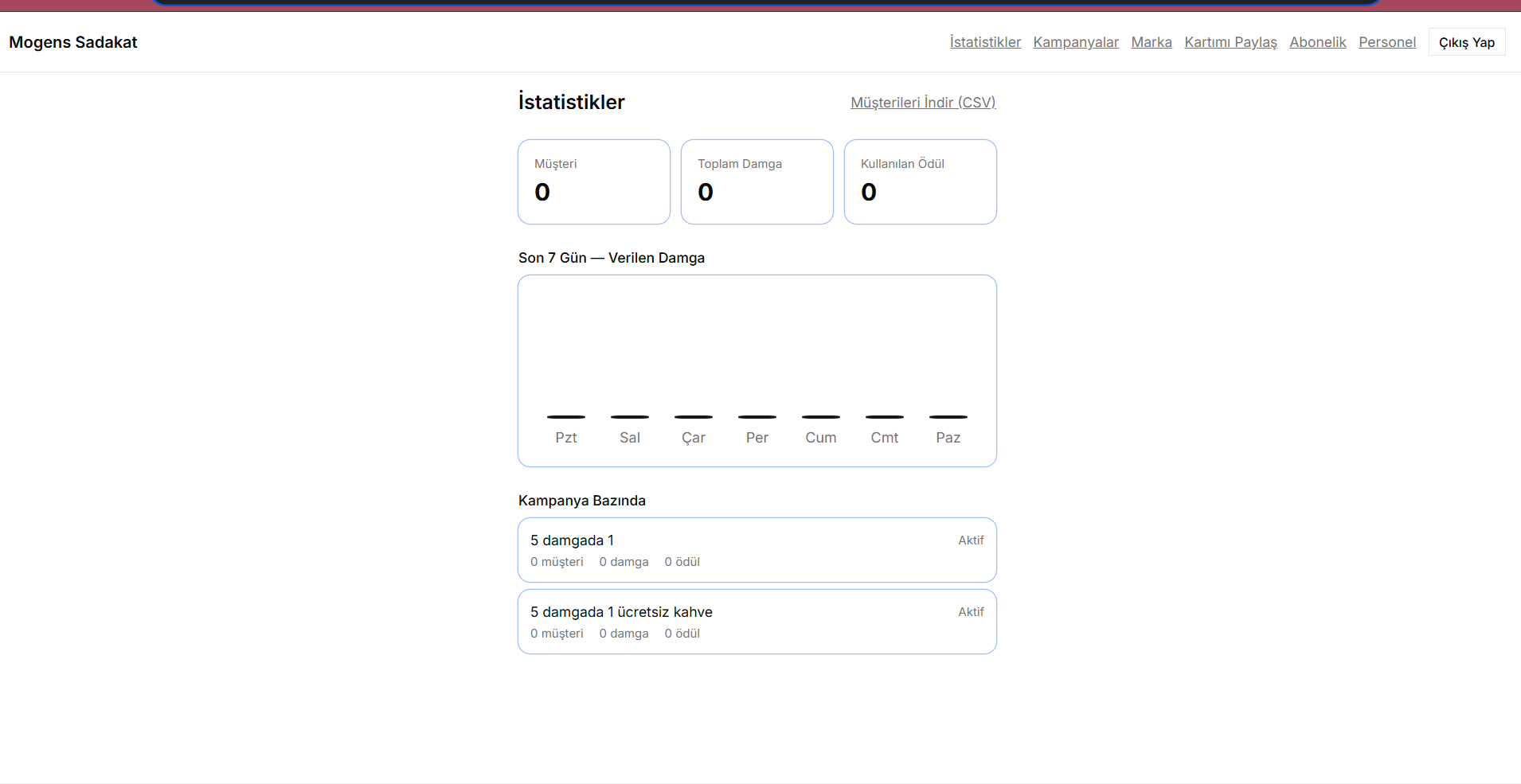
Task: Open Personel page
Action: [x=1387, y=42]
